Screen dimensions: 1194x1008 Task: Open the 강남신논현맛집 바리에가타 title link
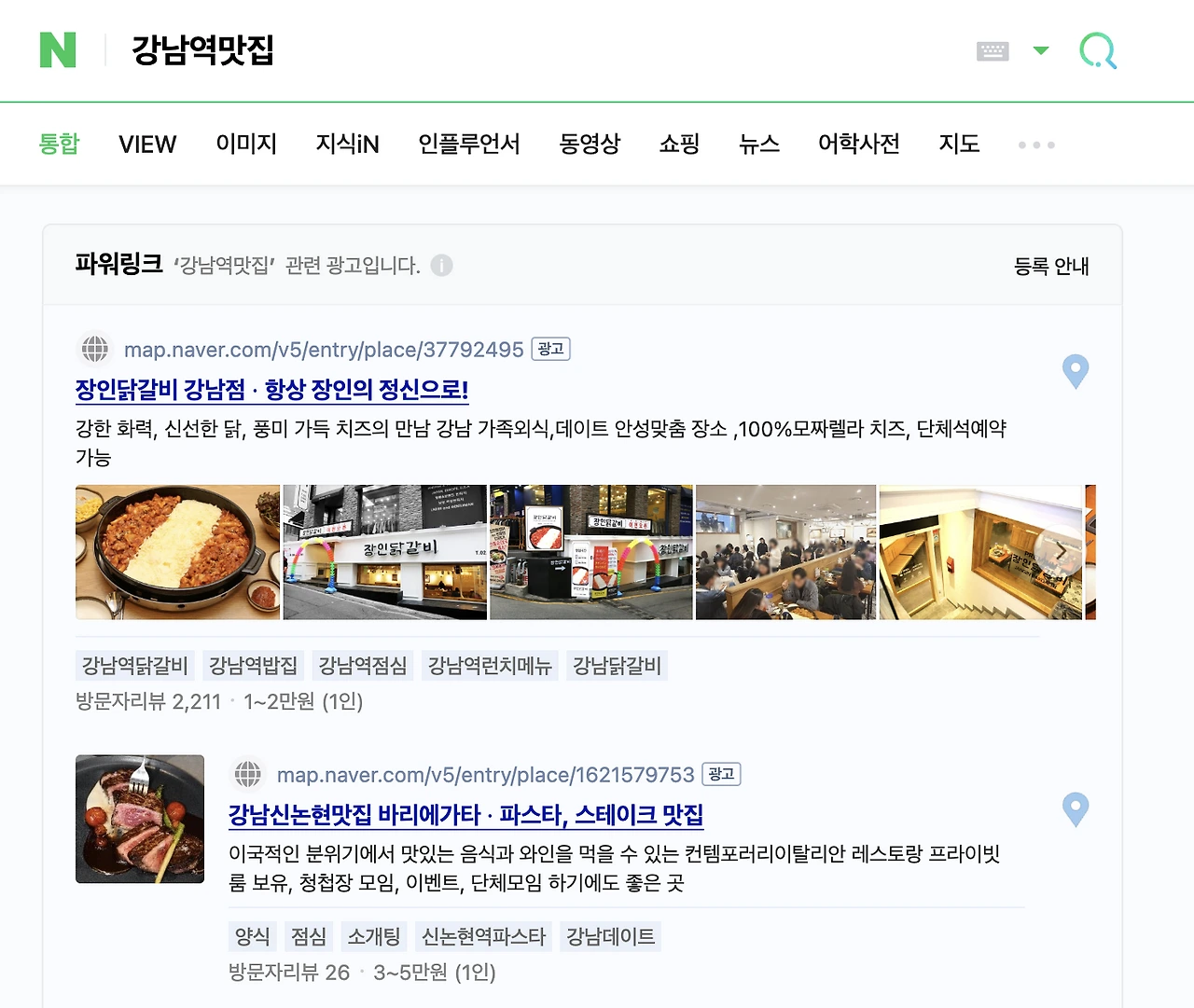[465, 815]
